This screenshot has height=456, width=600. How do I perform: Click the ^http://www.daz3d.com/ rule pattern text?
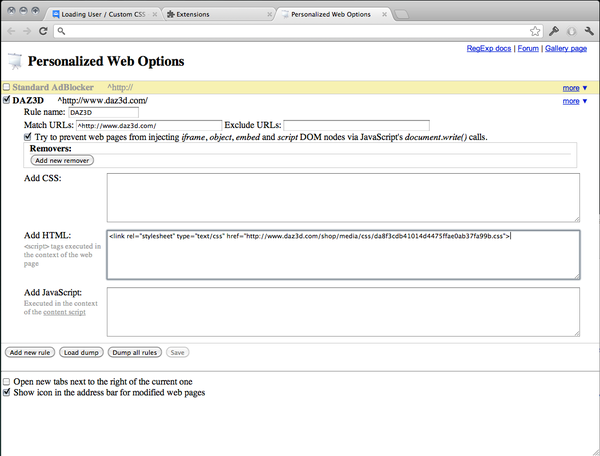click(103, 101)
